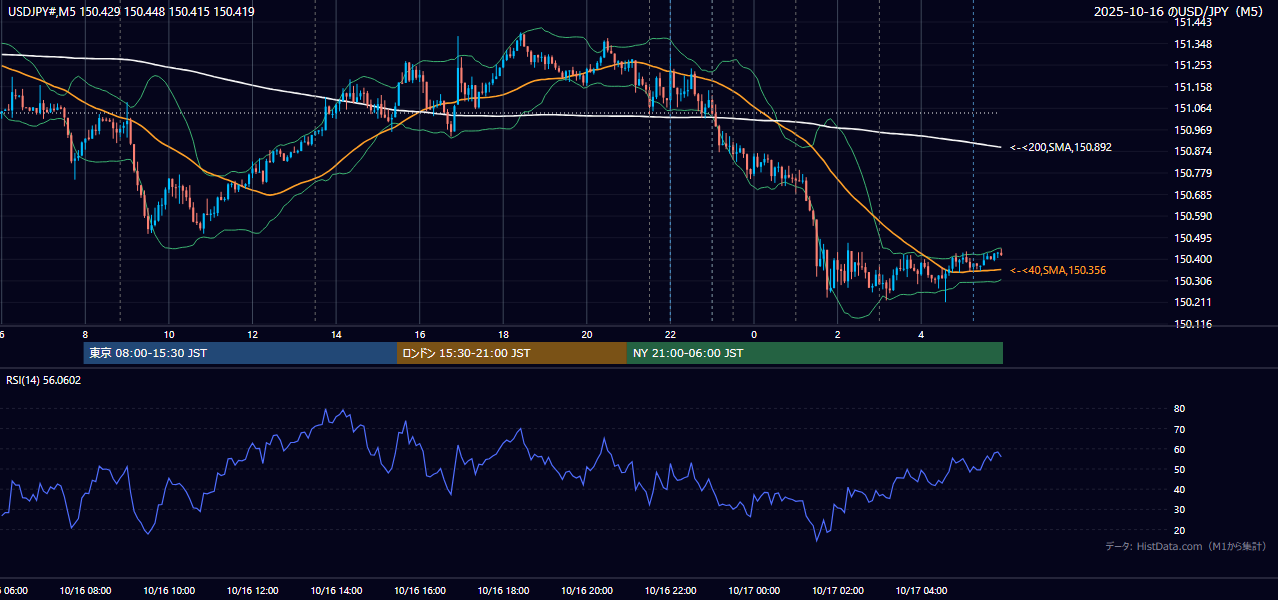The height and width of the screenshot is (600, 1278).
Task: Click RSI scale level 50
Action: [x=1180, y=469]
